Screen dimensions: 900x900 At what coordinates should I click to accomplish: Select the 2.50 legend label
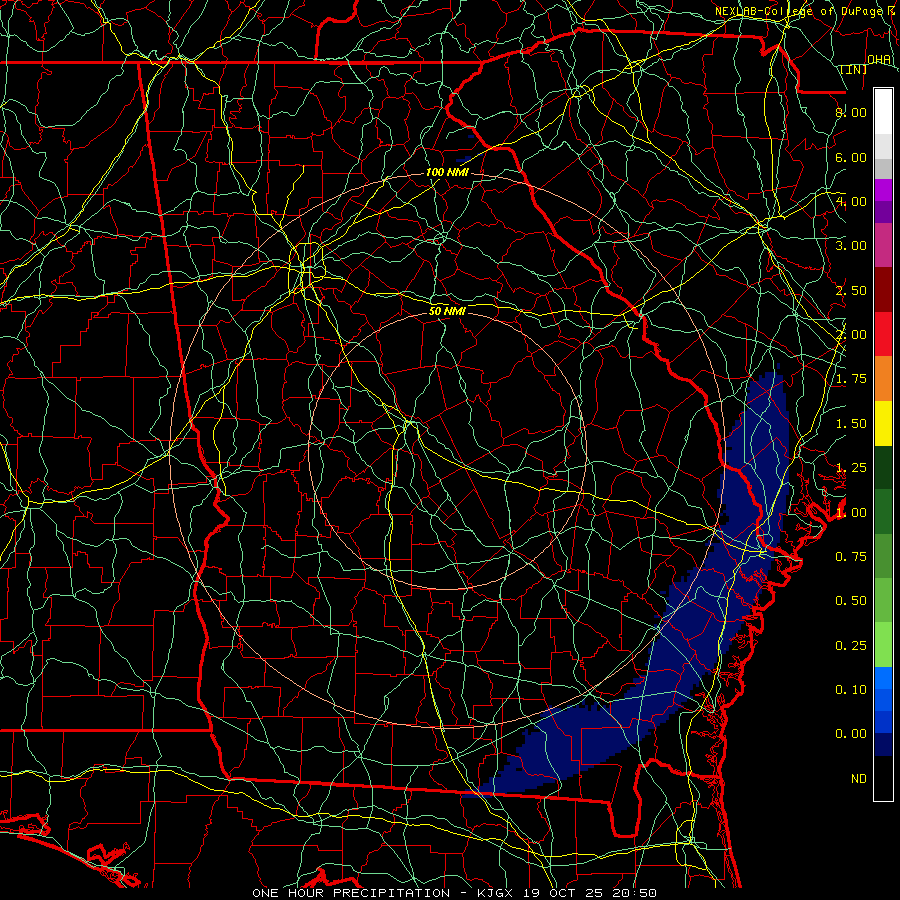click(851, 290)
